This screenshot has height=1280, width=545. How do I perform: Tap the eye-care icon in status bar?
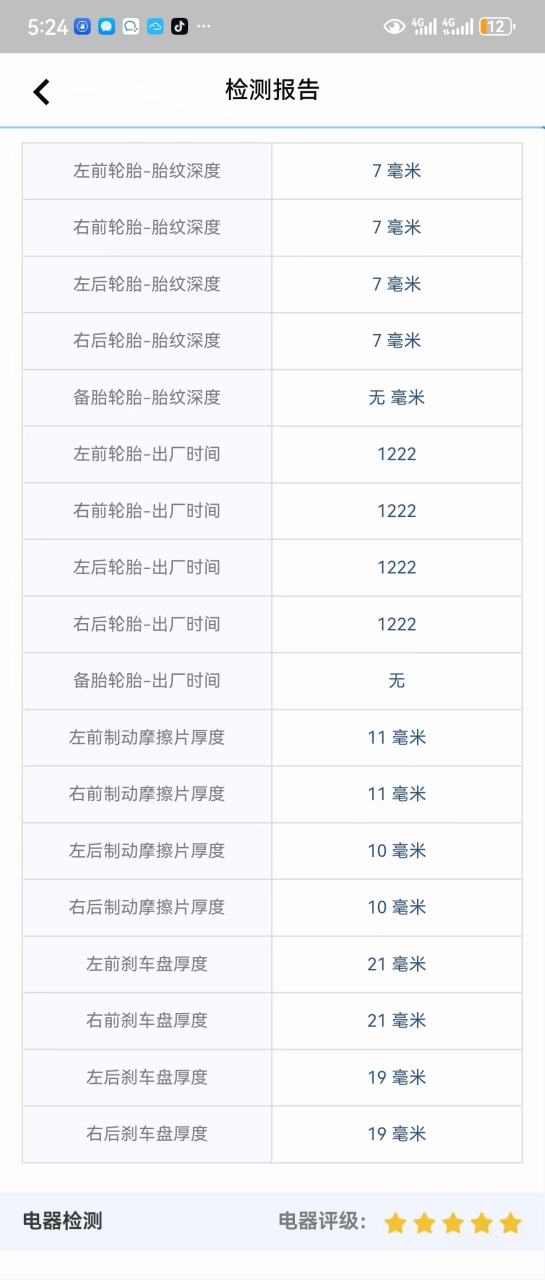tap(395, 27)
